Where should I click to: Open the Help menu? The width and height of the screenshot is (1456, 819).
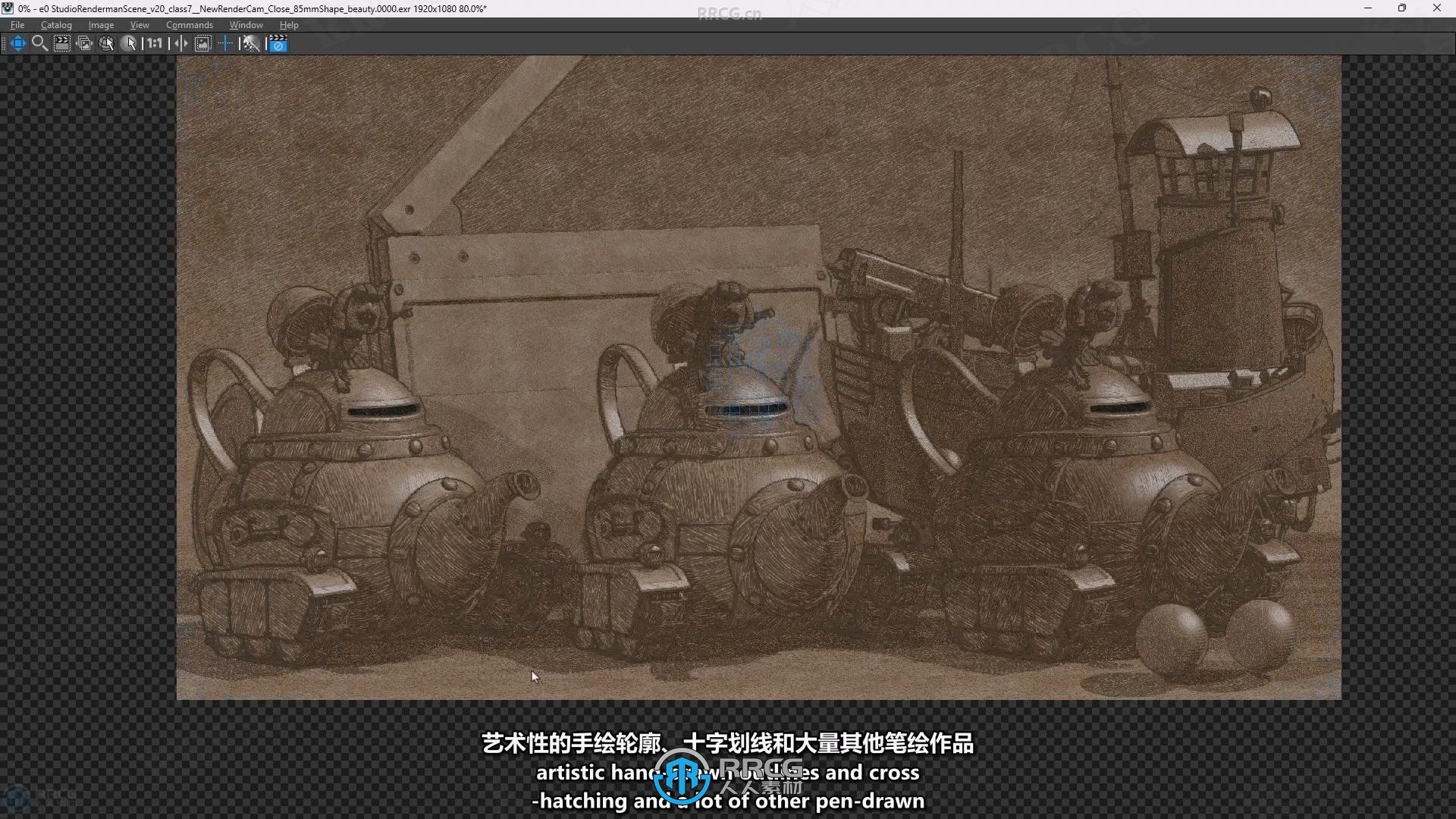(x=289, y=25)
